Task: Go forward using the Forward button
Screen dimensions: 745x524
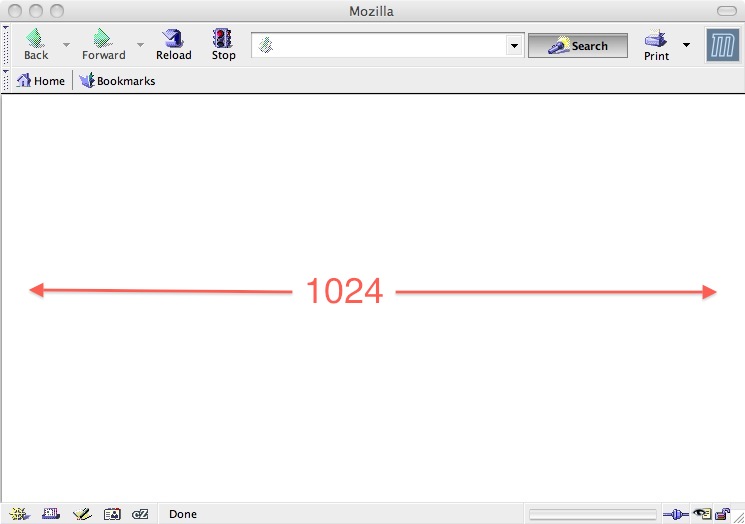Action: click(104, 45)
